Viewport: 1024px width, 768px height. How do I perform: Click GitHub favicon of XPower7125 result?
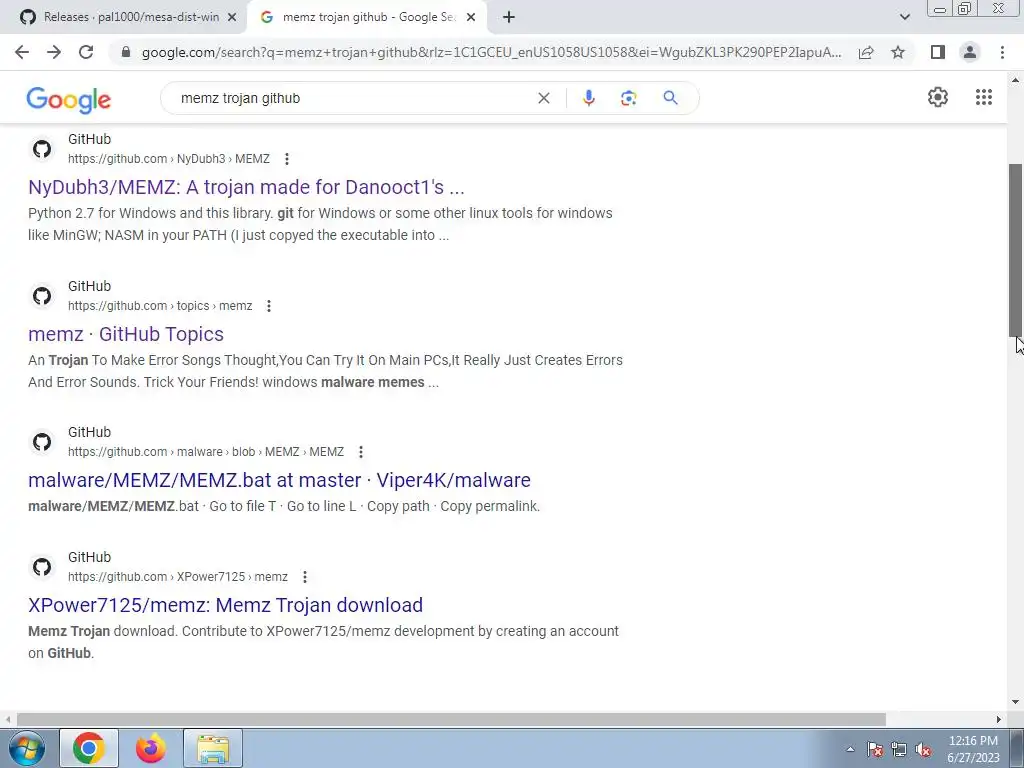point(42,567)
